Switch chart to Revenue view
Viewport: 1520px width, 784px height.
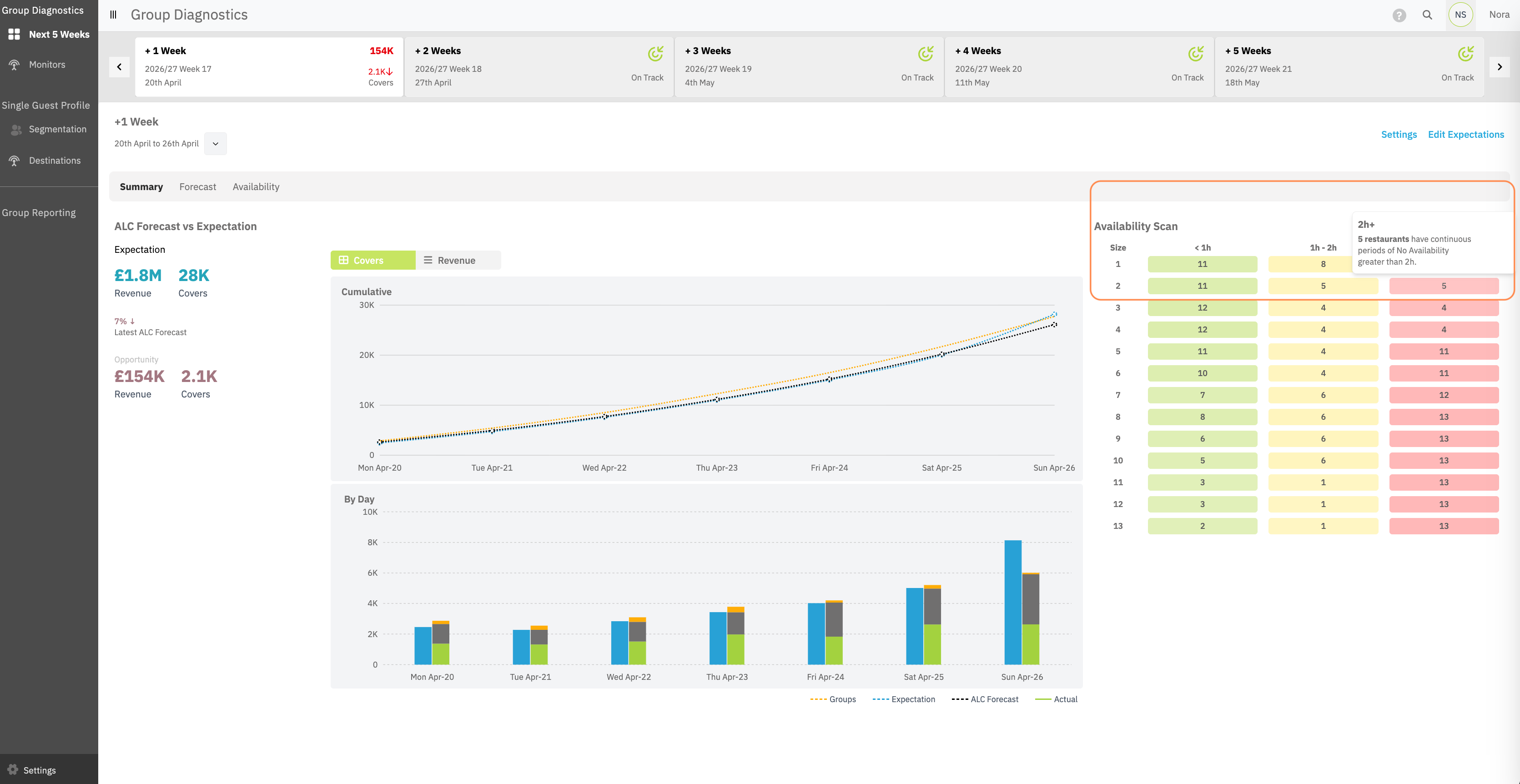click(458, 260)
